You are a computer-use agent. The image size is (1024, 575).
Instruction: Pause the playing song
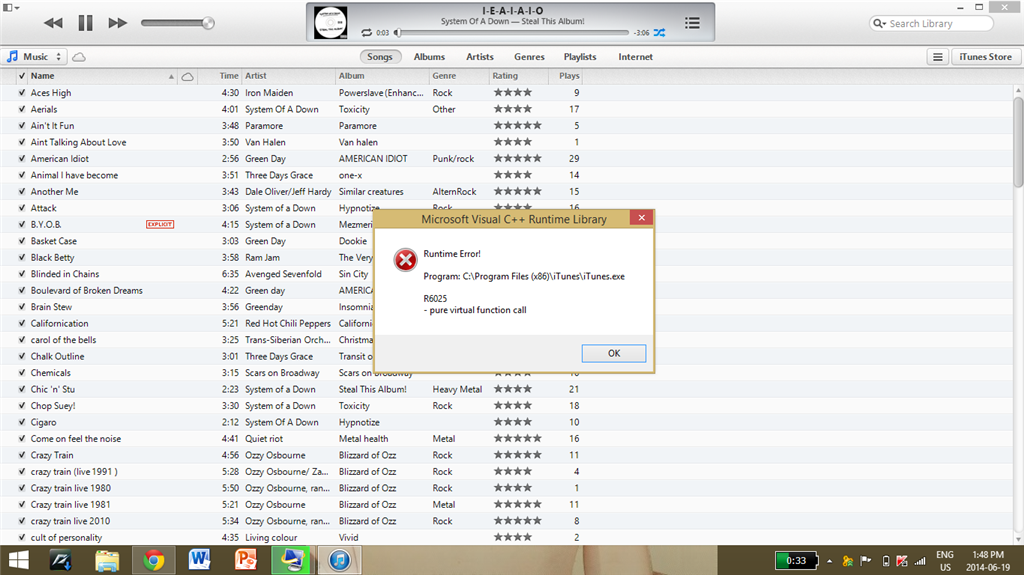point(86,23)
